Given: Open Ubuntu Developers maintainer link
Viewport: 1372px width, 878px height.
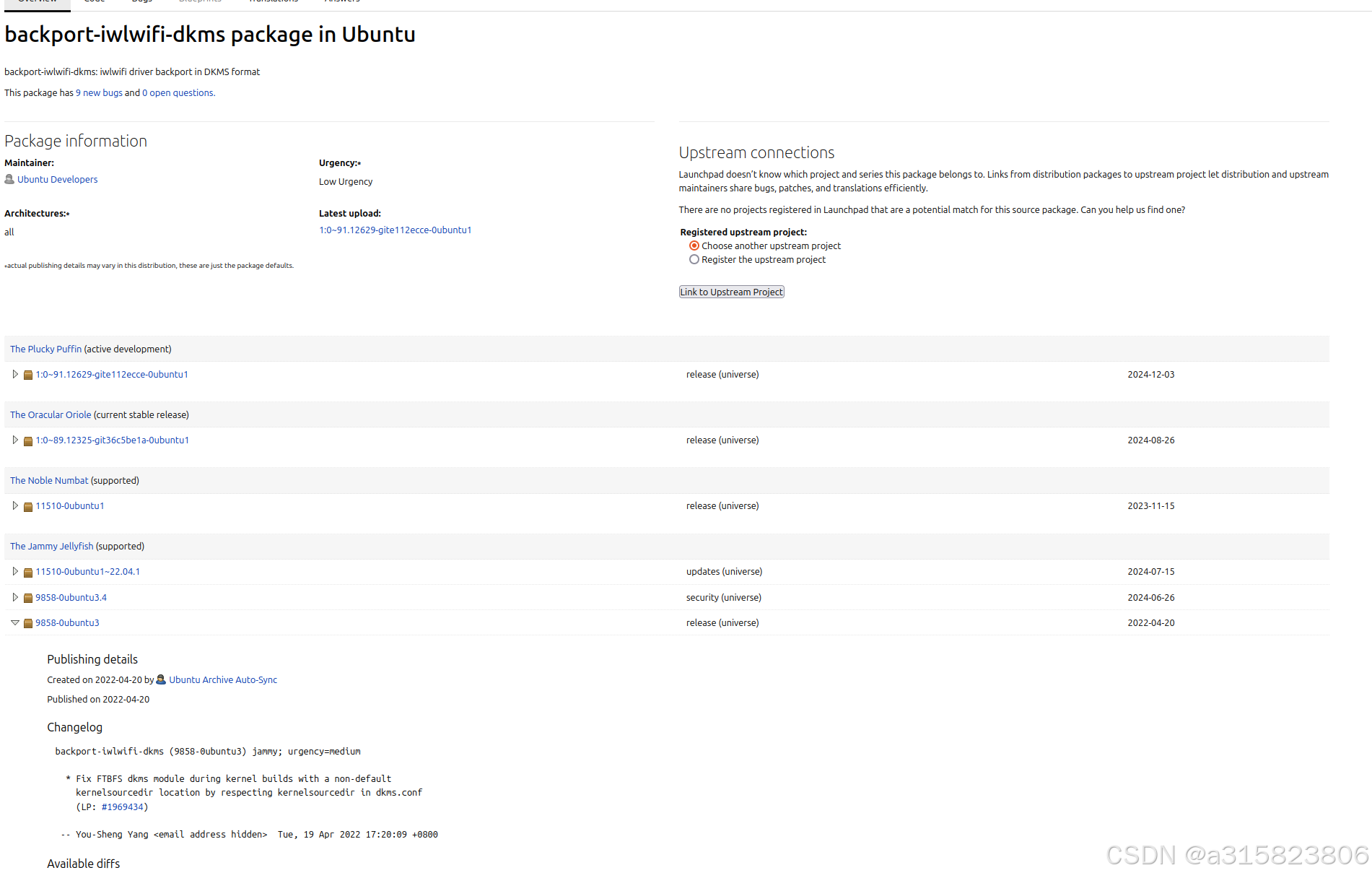Looking at the screenshot, I should [x=57, y=179].
